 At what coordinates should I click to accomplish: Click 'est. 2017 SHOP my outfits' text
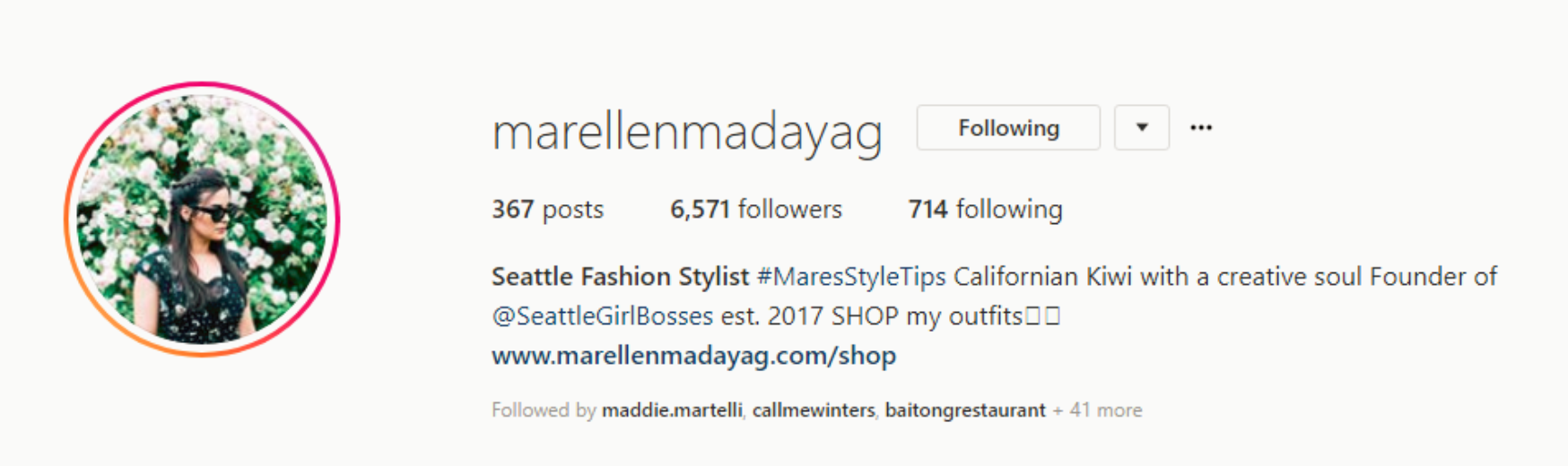point(872,316)
